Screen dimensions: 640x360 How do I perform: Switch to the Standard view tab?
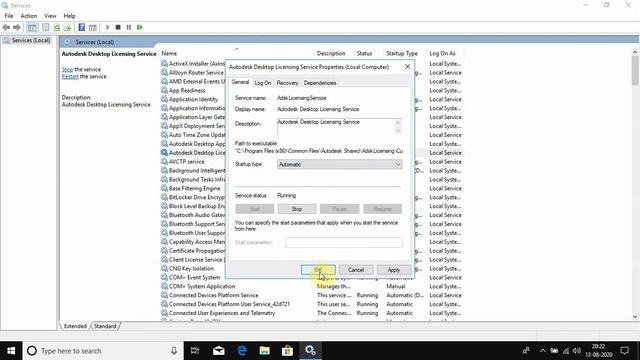coord(105,326)
